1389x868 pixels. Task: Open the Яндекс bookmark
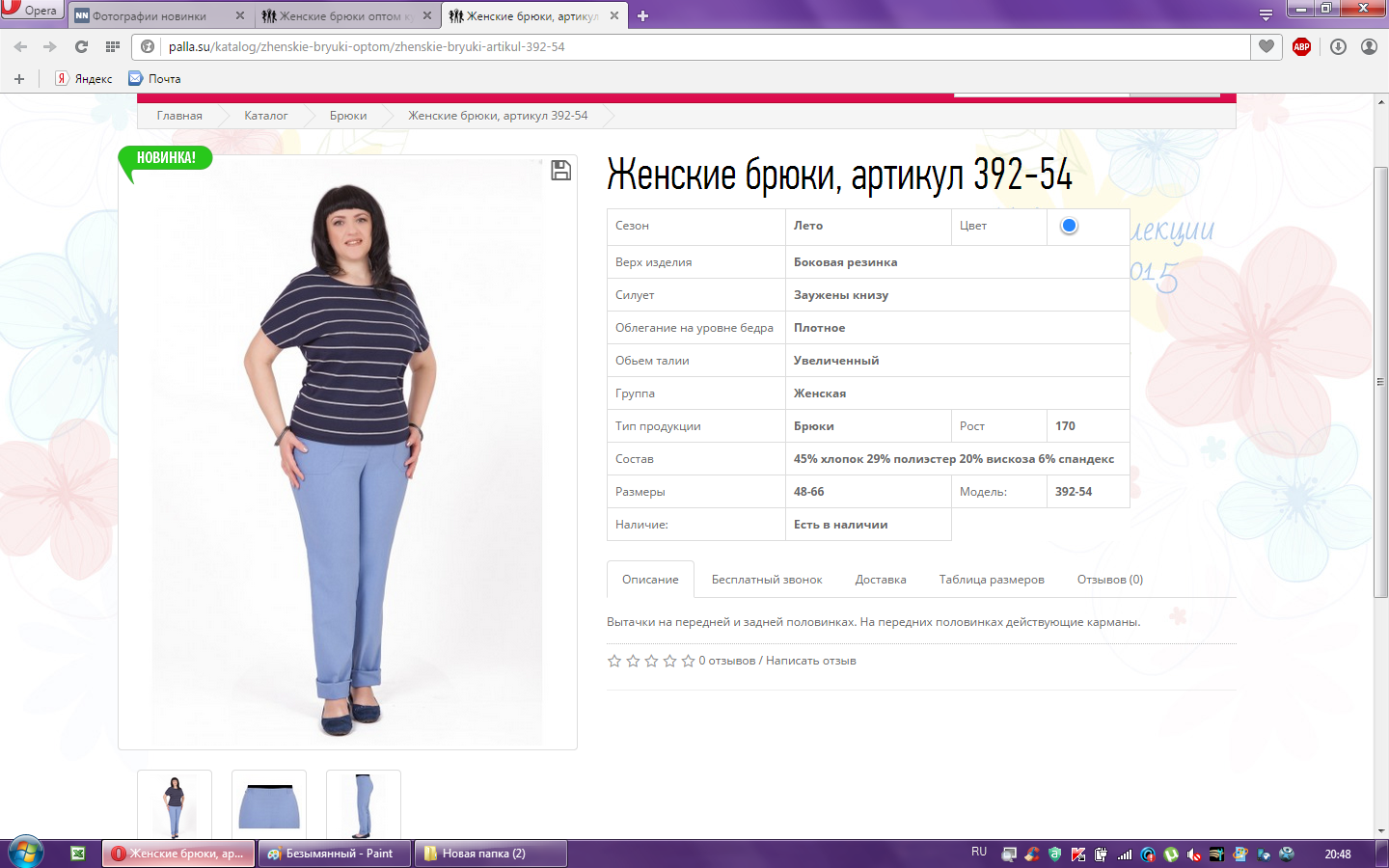84,79
